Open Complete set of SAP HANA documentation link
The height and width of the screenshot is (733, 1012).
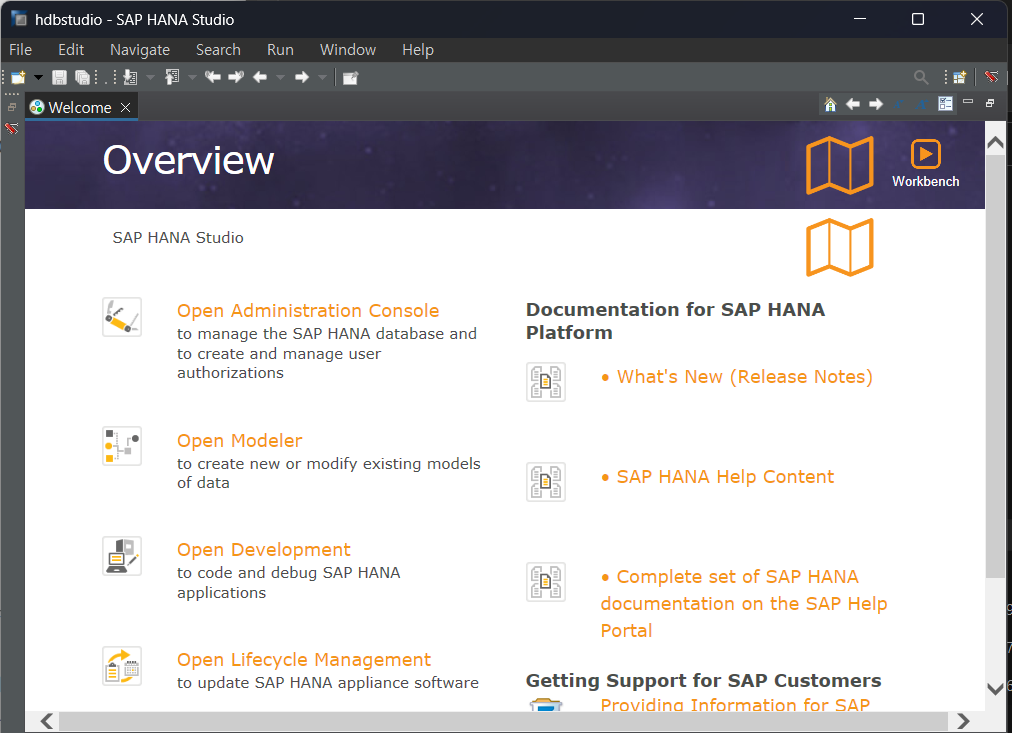(744, 603)
